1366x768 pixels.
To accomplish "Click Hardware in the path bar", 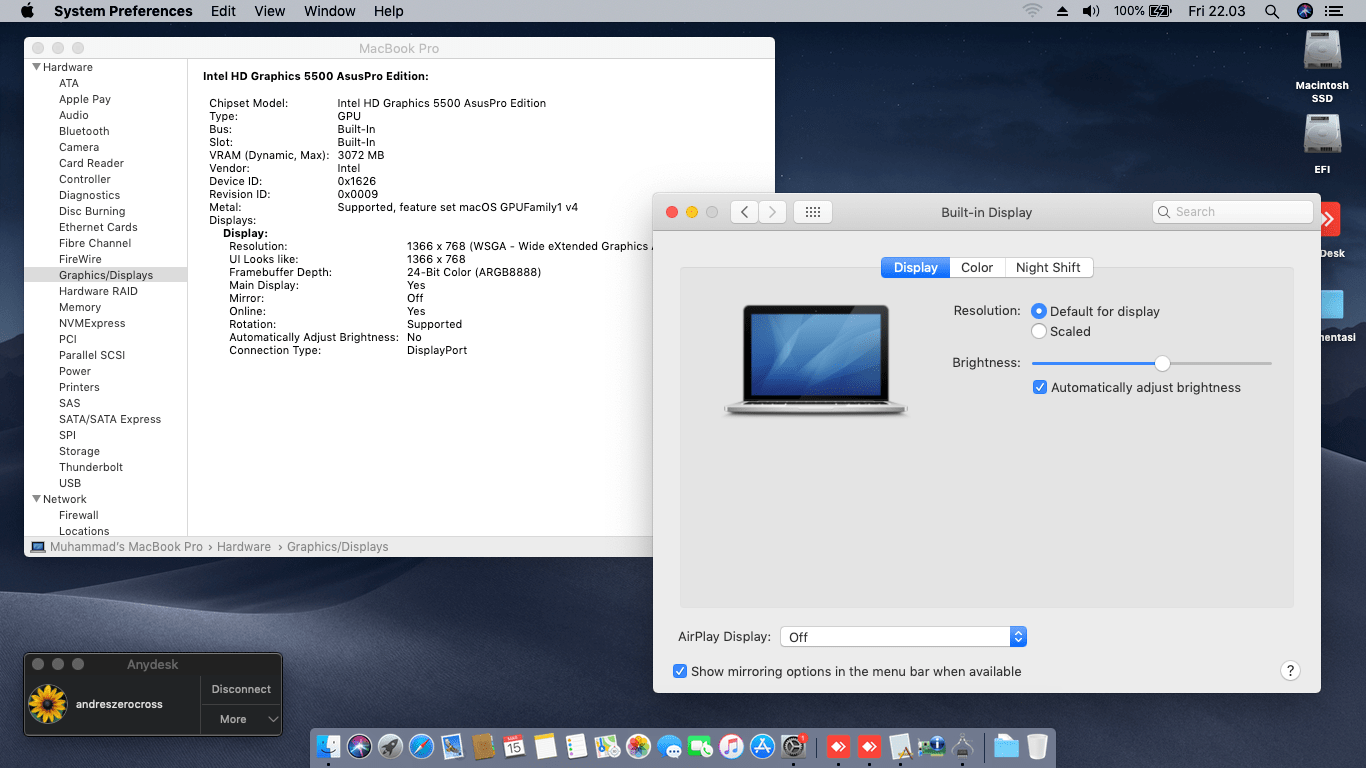I will coord(244,547).
